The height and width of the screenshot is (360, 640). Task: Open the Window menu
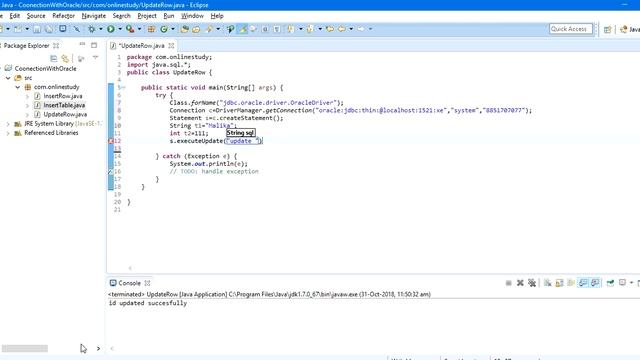click(x=192, y=16)
